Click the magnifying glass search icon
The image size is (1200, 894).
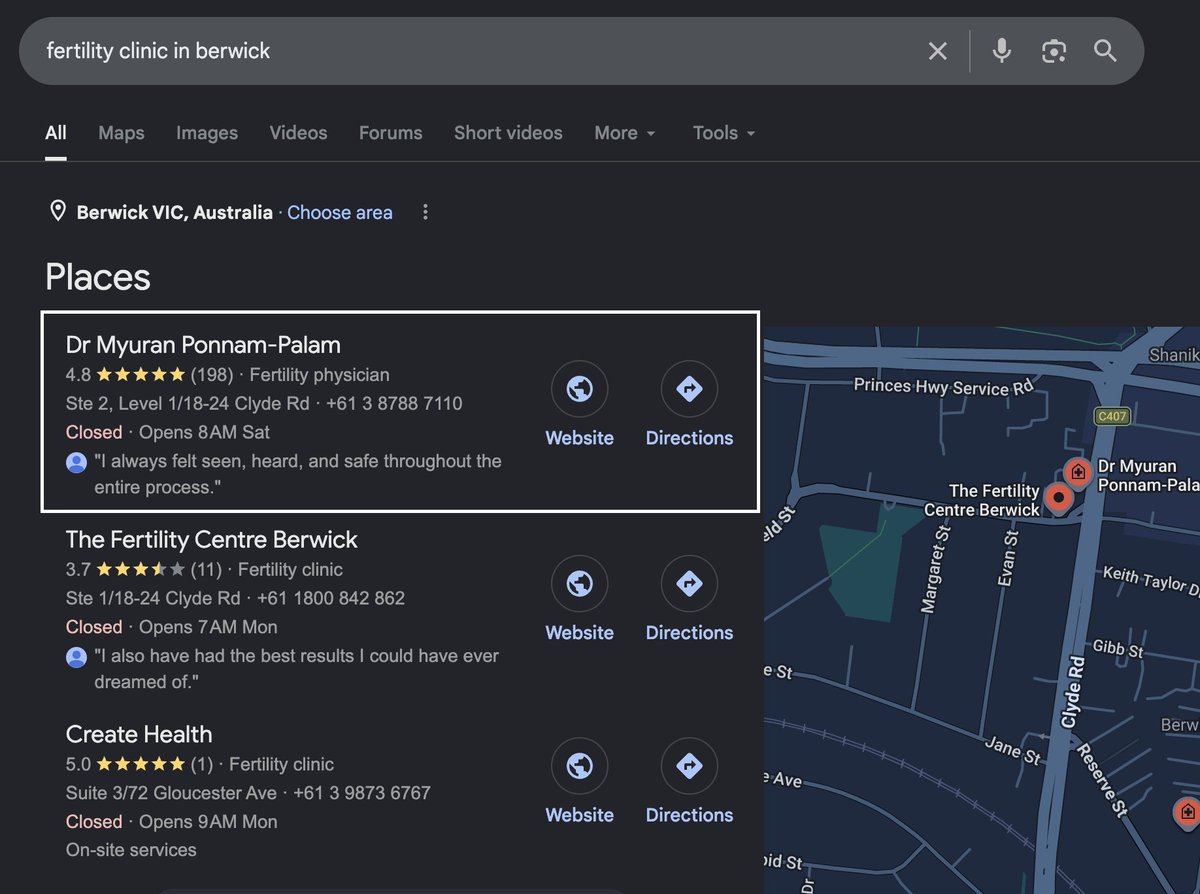click(1105, 51)
